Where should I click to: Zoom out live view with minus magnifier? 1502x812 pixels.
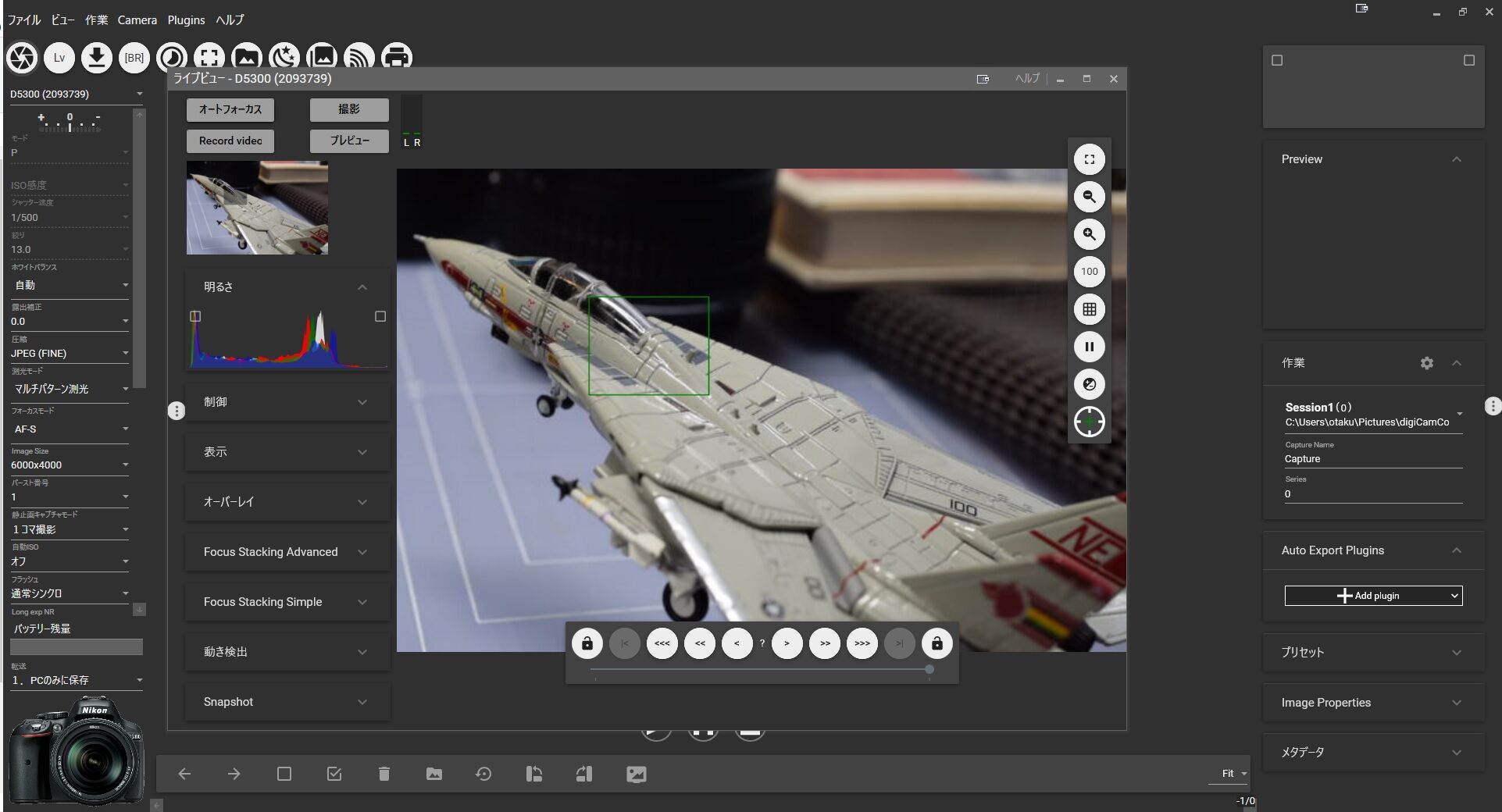tap(1090, 197)
